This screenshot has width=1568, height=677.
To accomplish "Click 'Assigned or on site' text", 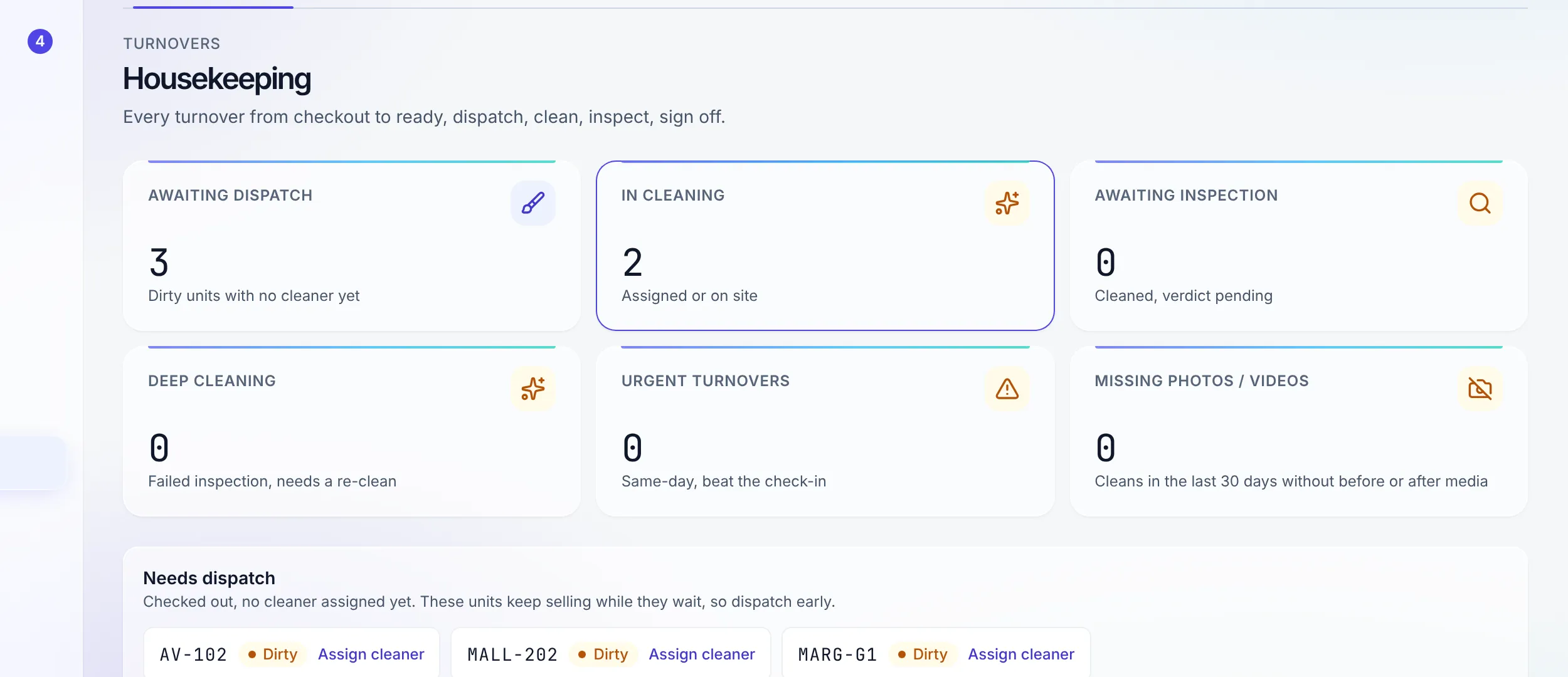I will pyautogui.click(x=689, y=296).
